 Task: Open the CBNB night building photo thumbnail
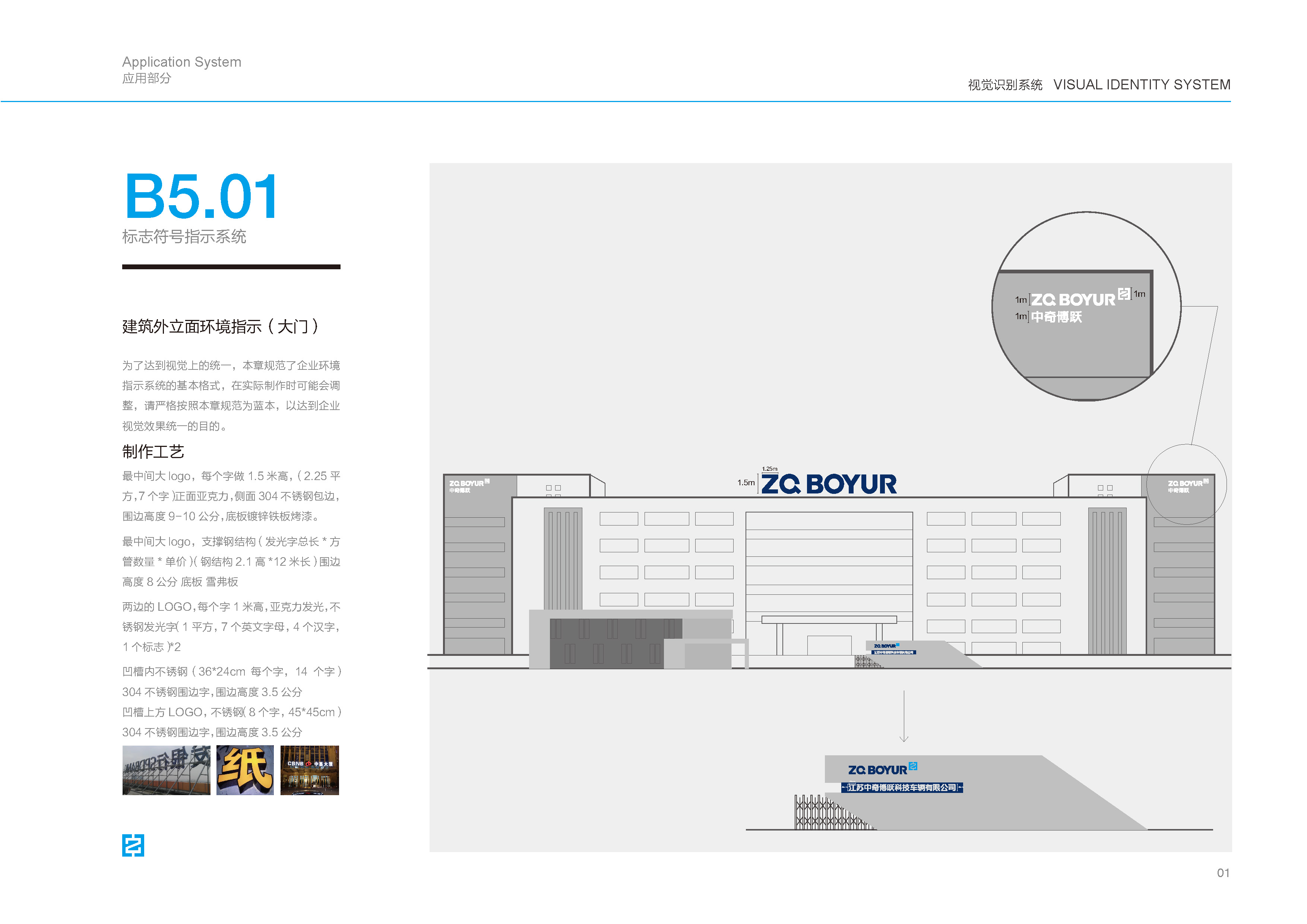point(309,771)
